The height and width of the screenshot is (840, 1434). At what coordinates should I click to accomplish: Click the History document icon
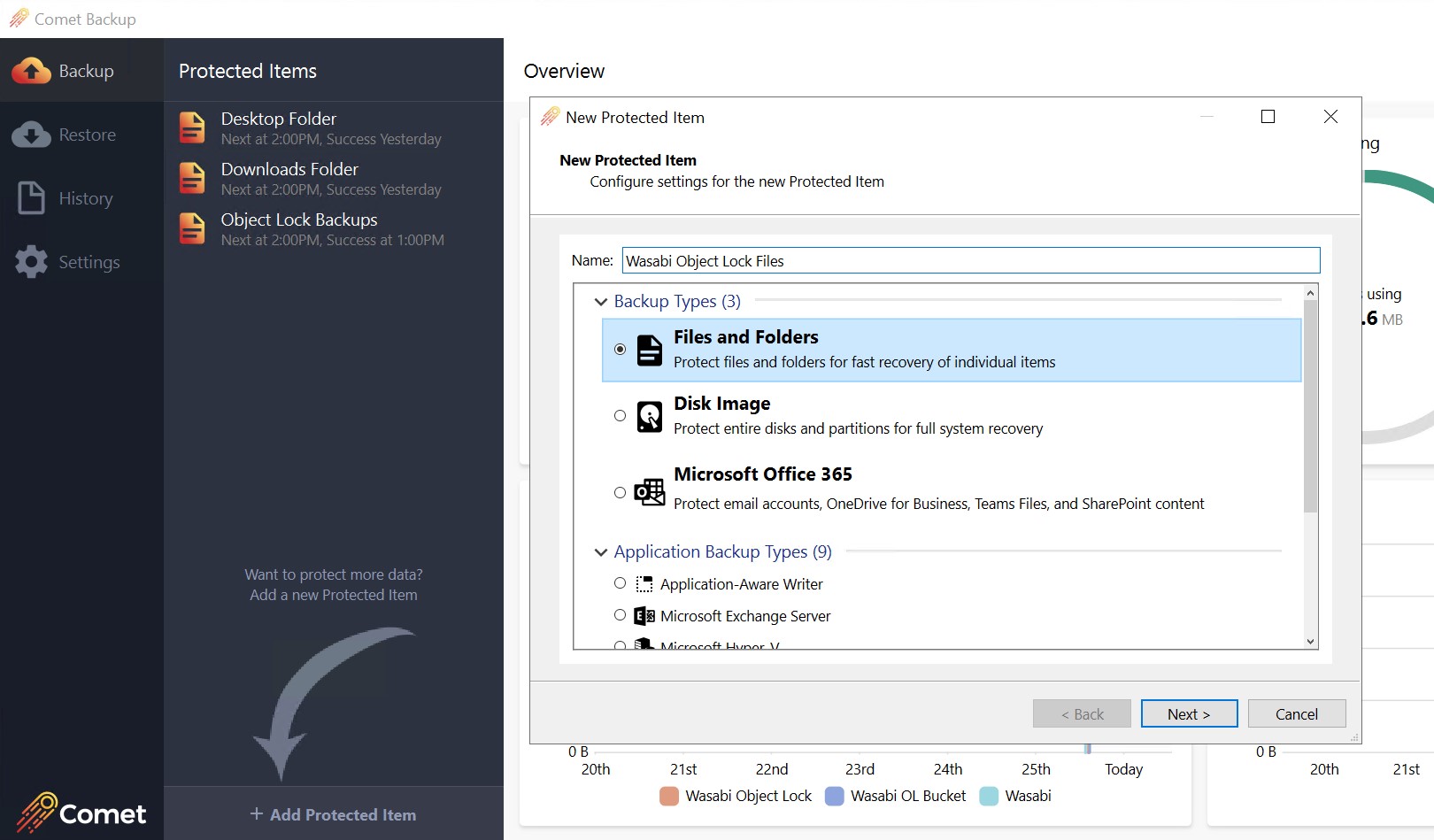(31, 197)
